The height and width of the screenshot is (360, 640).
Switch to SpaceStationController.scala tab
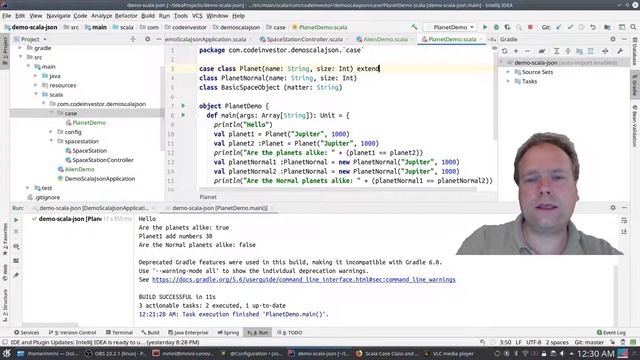[304, 39]
